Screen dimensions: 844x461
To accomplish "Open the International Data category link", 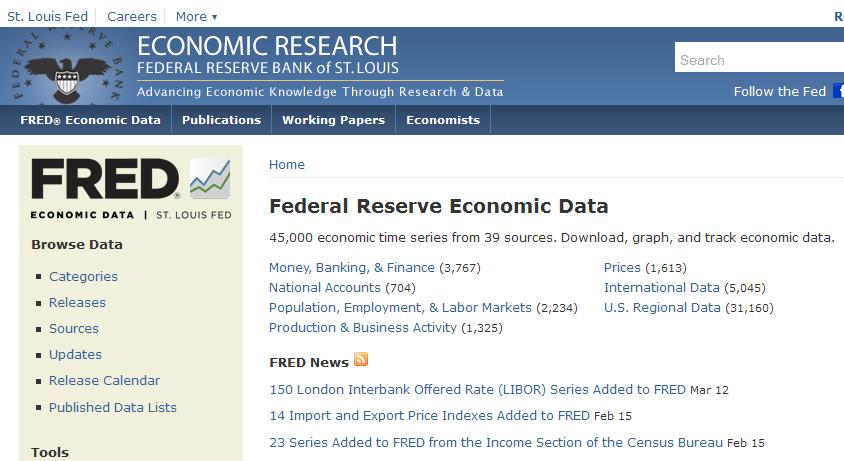I will 662,288.
